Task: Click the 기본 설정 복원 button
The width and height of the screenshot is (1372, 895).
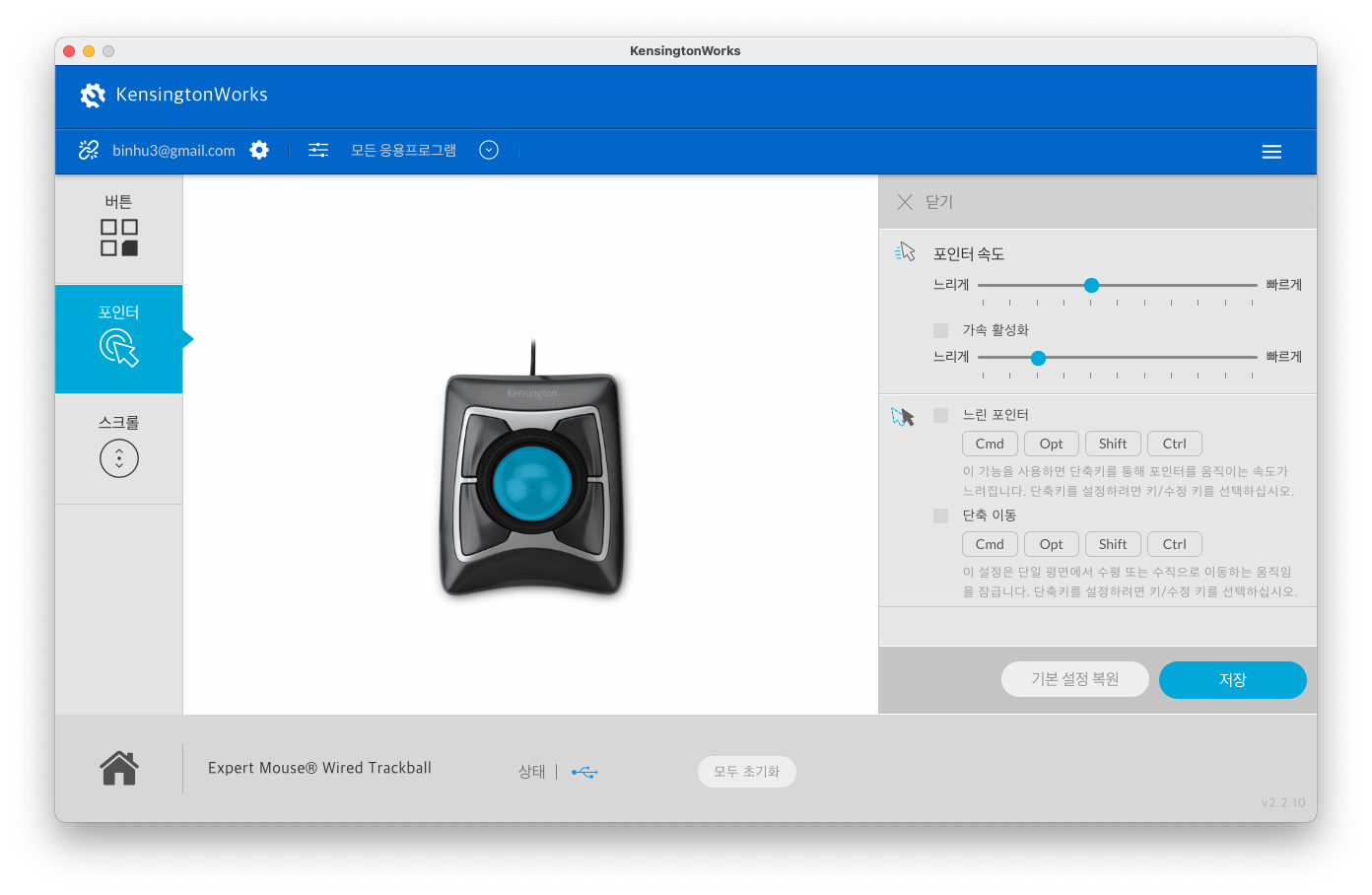Action: [1075, 679]
